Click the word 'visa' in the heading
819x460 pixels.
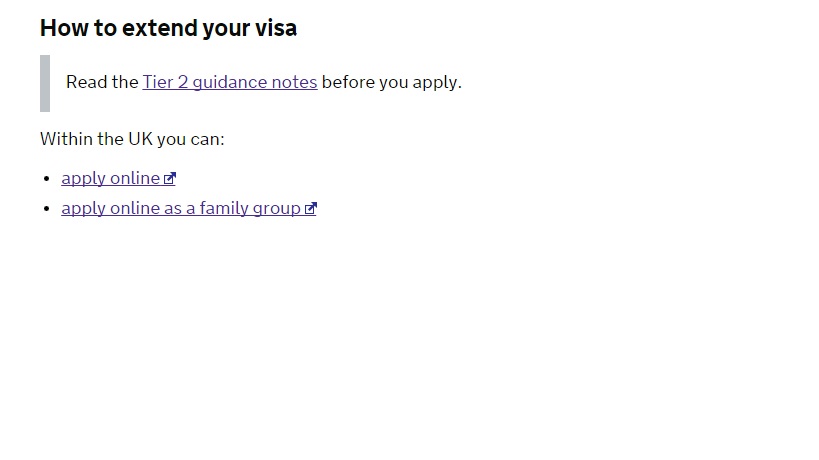276,28
